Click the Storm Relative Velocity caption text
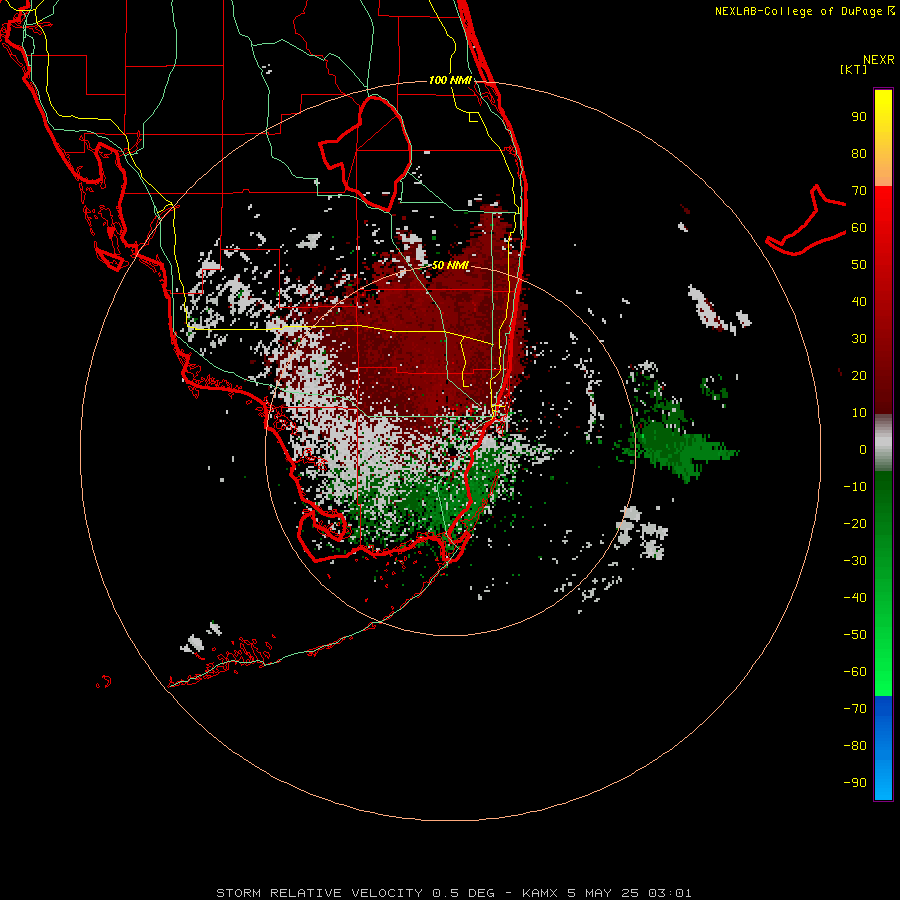Screen dimensions: 900x900 coord(454,893)
